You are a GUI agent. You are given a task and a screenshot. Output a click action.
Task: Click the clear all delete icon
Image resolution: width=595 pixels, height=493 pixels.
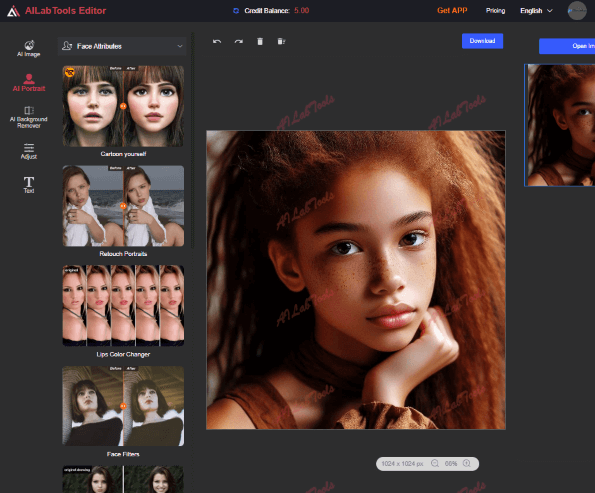[281, 41]
